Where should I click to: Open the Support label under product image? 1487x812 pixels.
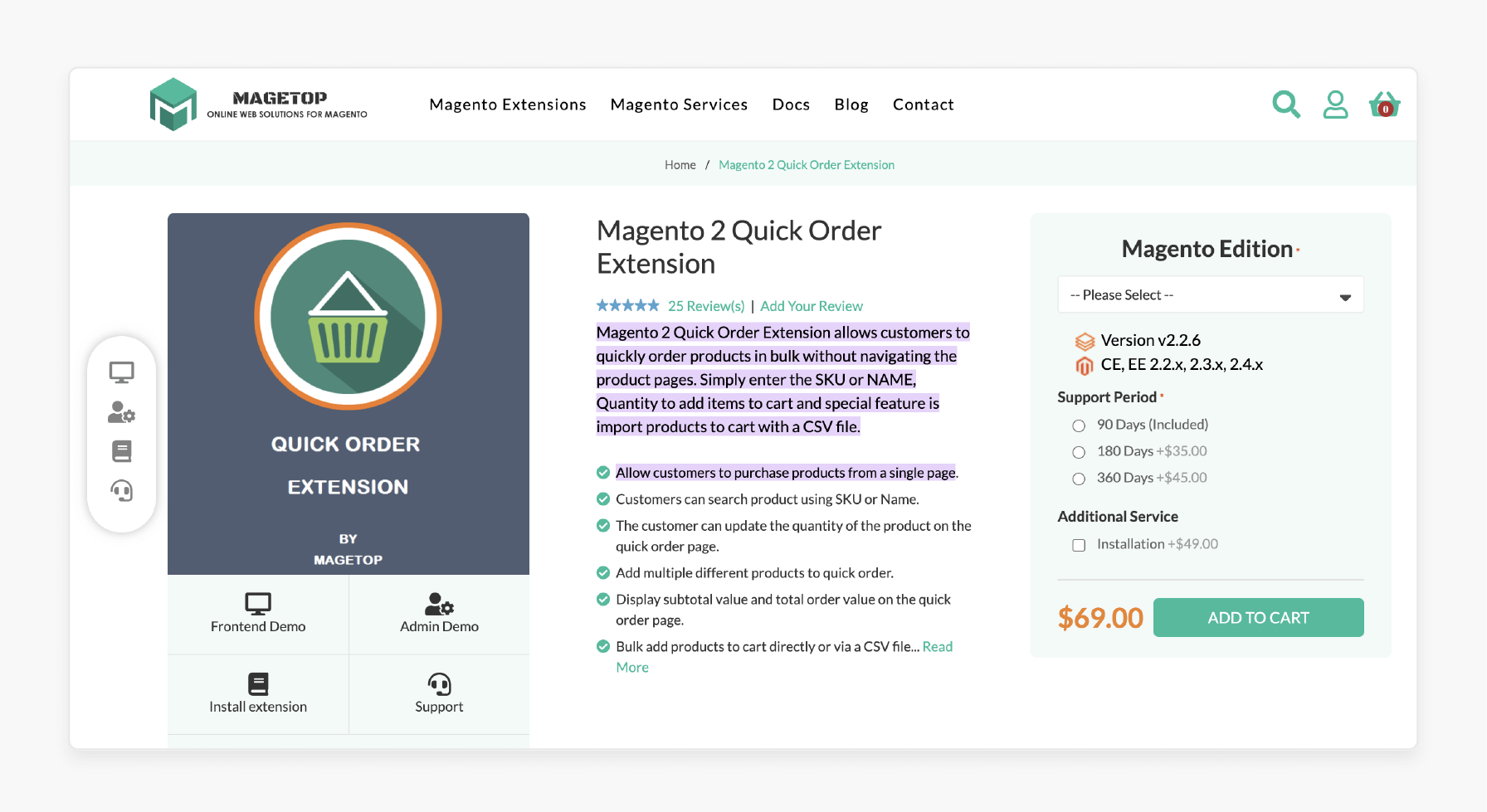tap(439, 707)
